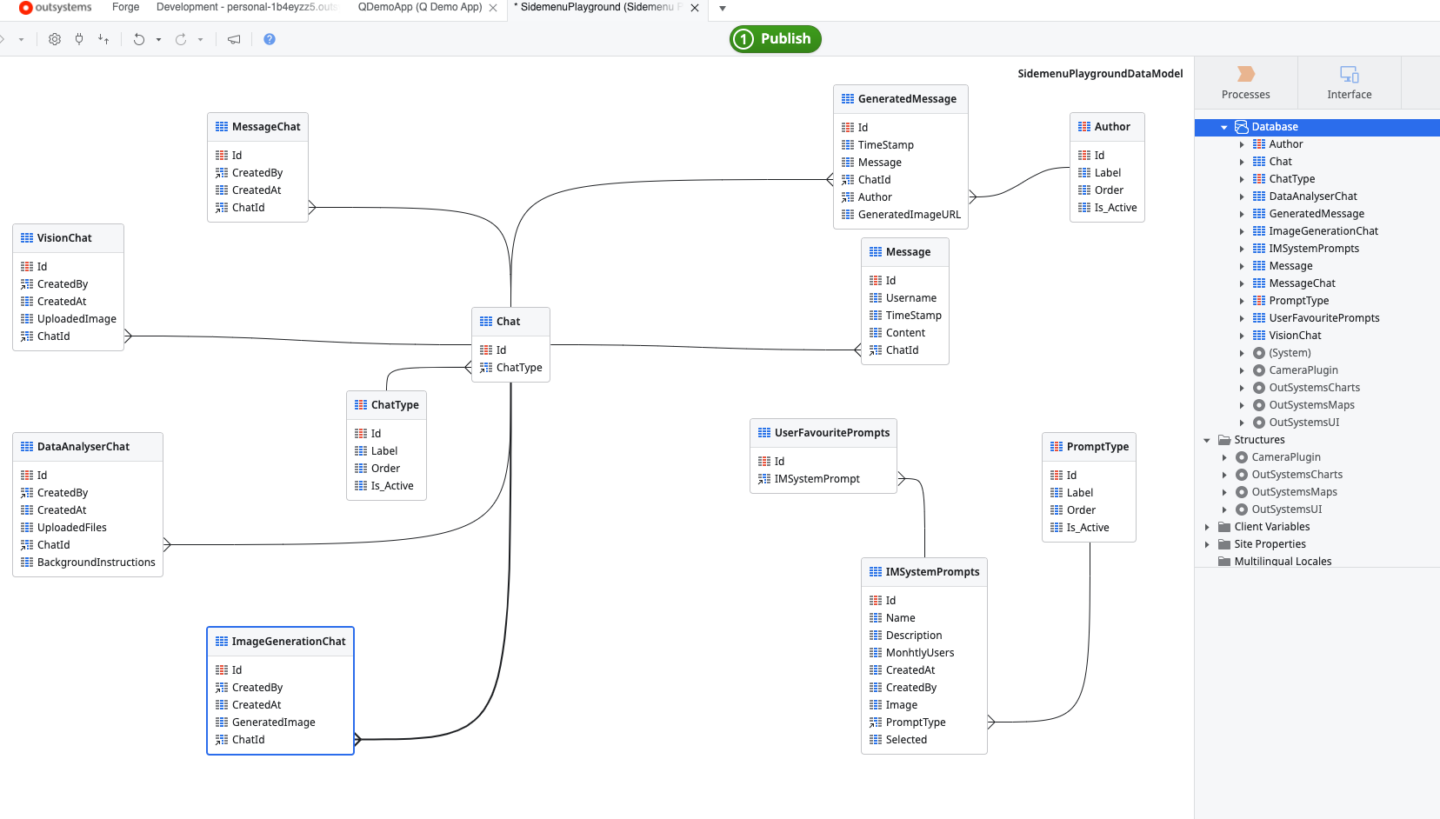The height and width of the screenshot is (819, 1440).
Task: Click the settings gear icon in toolbar
Action: coord(54,39)
